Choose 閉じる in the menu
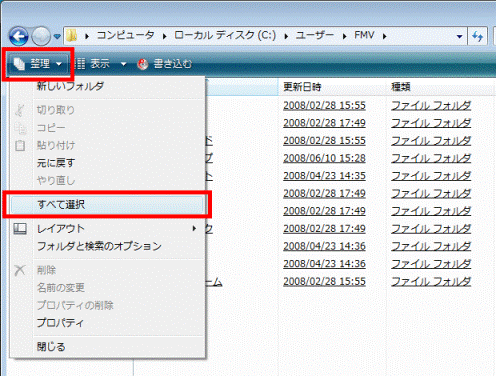This screenshot has width=496, height=376. pyautogui.click(x=51, y=347)
